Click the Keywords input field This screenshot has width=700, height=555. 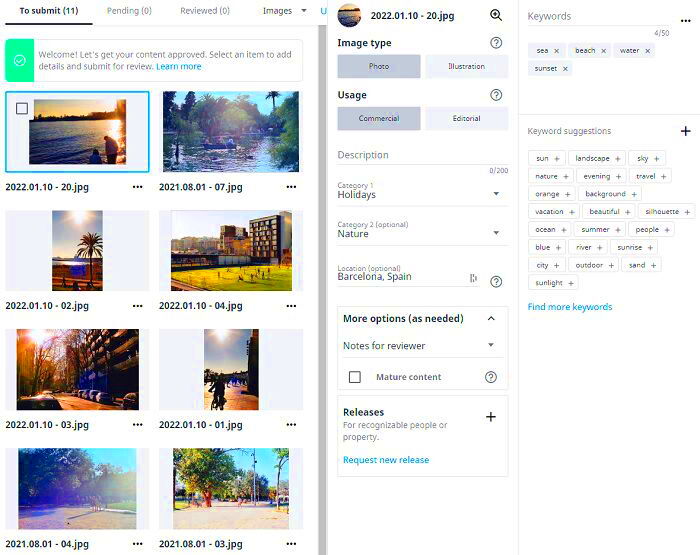598,17
